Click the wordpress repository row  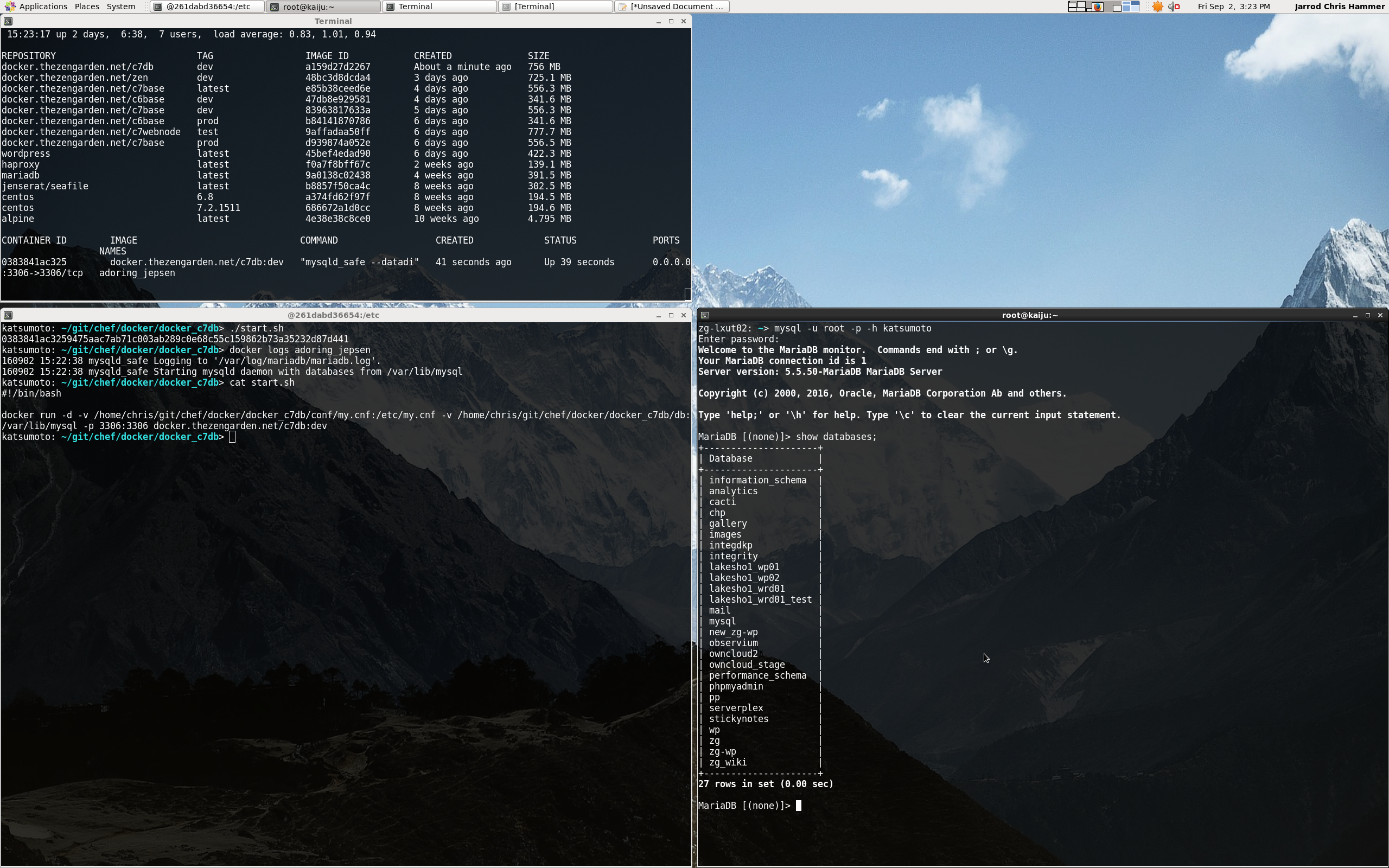286,154
